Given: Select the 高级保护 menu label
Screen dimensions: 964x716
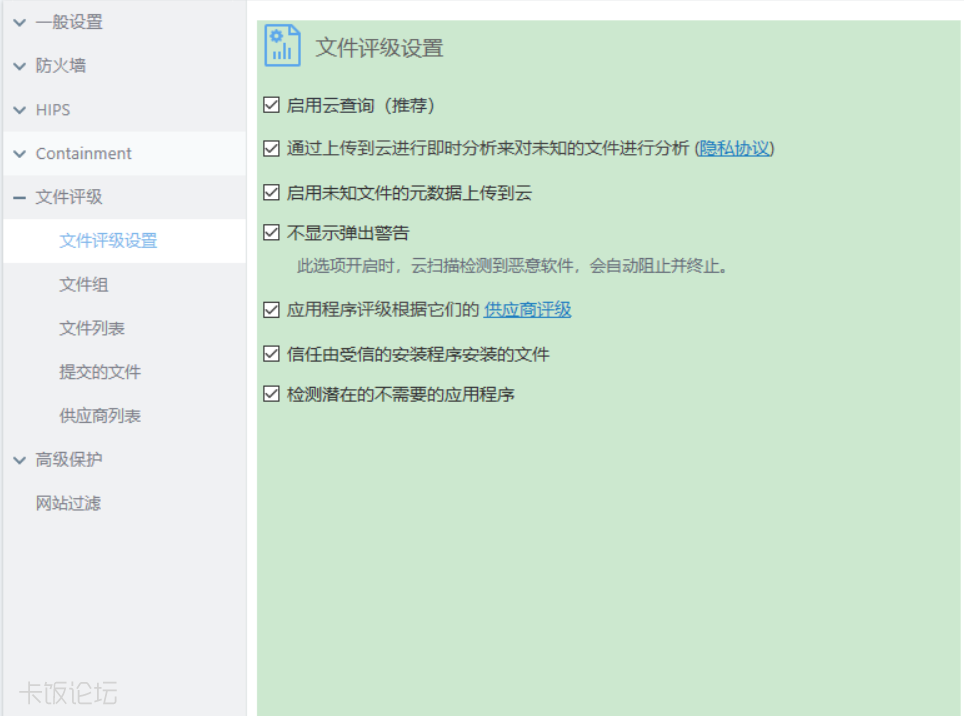Looking at the screenshot, I should pyautogui.click(x=69, y=460).
